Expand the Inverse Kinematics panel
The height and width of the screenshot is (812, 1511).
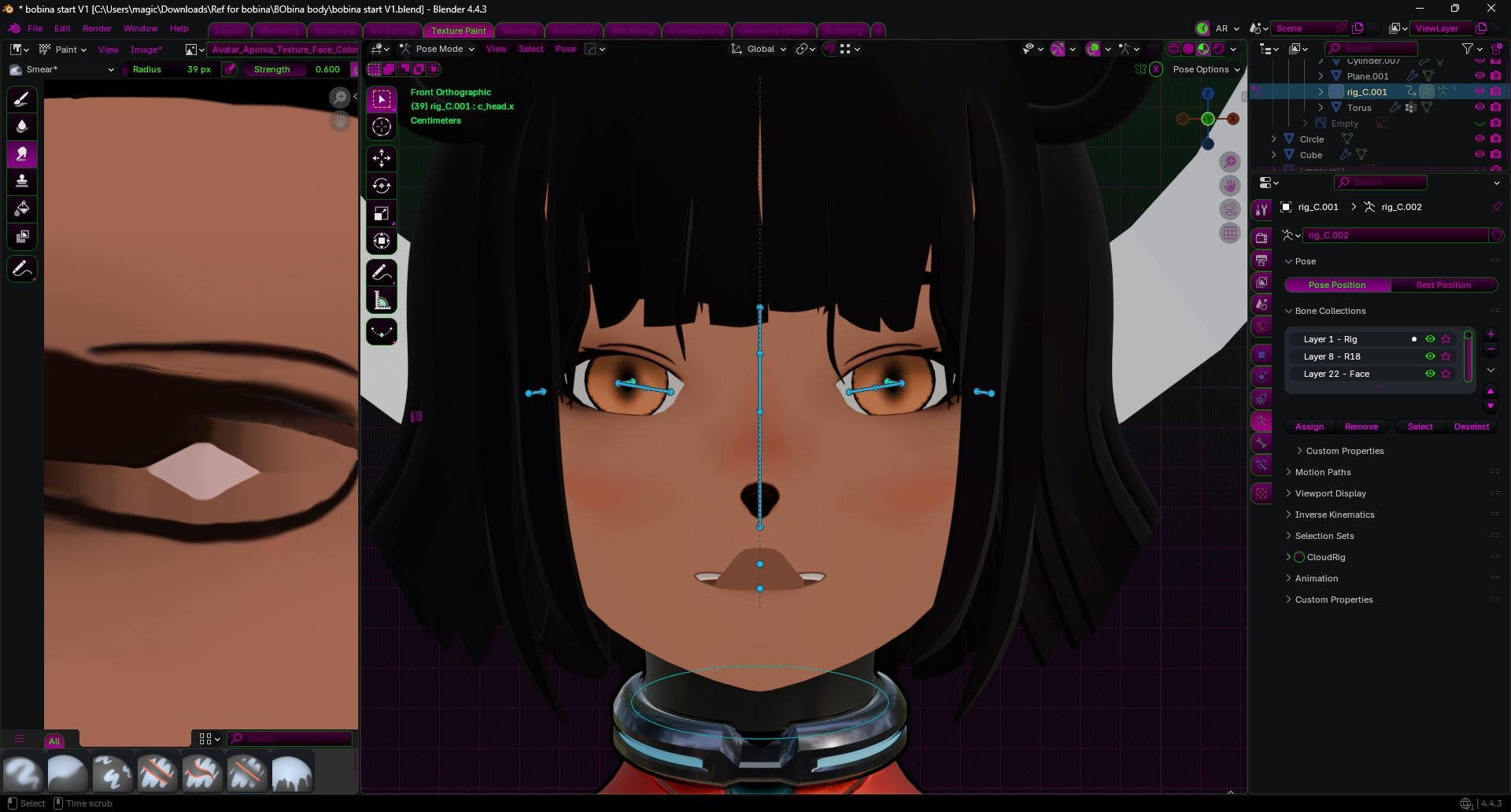pos(1335,515)
